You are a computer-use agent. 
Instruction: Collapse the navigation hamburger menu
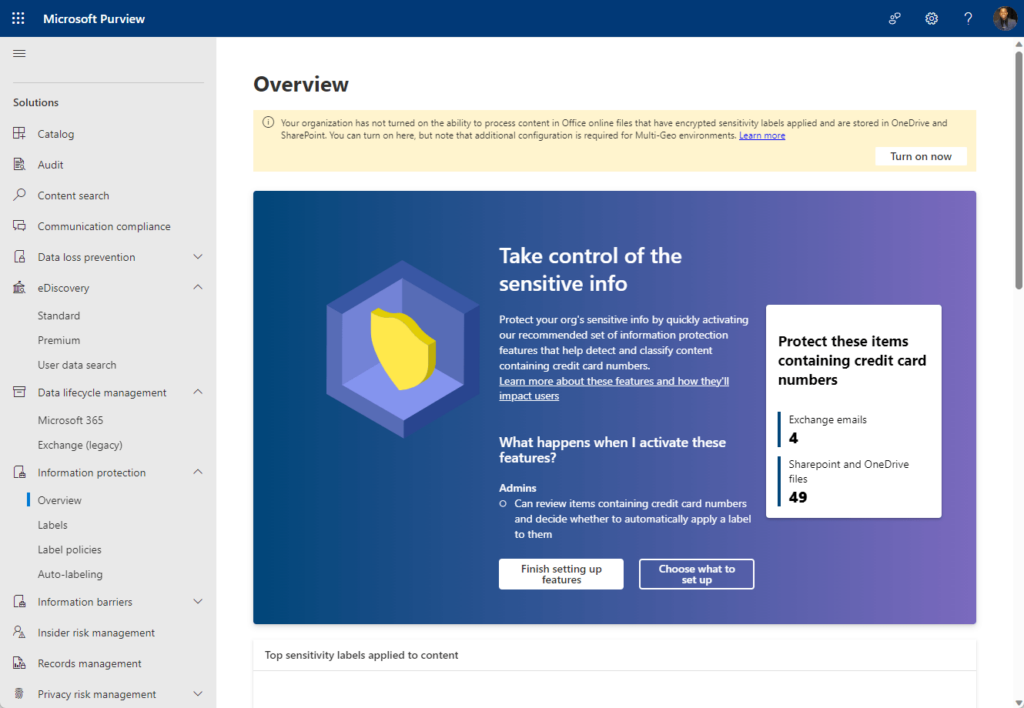[x=20, y=54]
